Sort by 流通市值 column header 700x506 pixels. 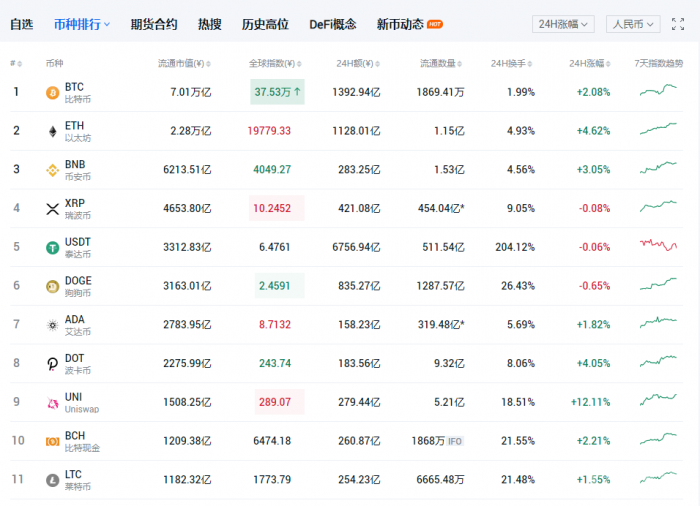(184, 63)
